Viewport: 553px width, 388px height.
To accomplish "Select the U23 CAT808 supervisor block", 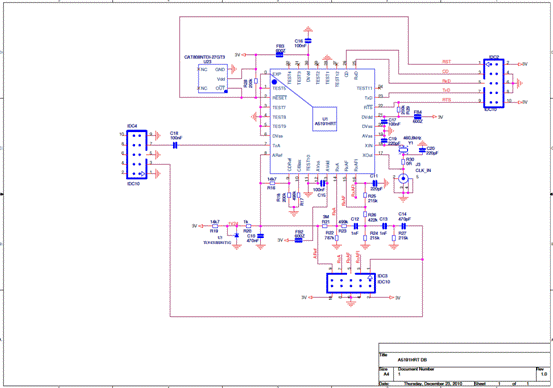I will [213, 79].
